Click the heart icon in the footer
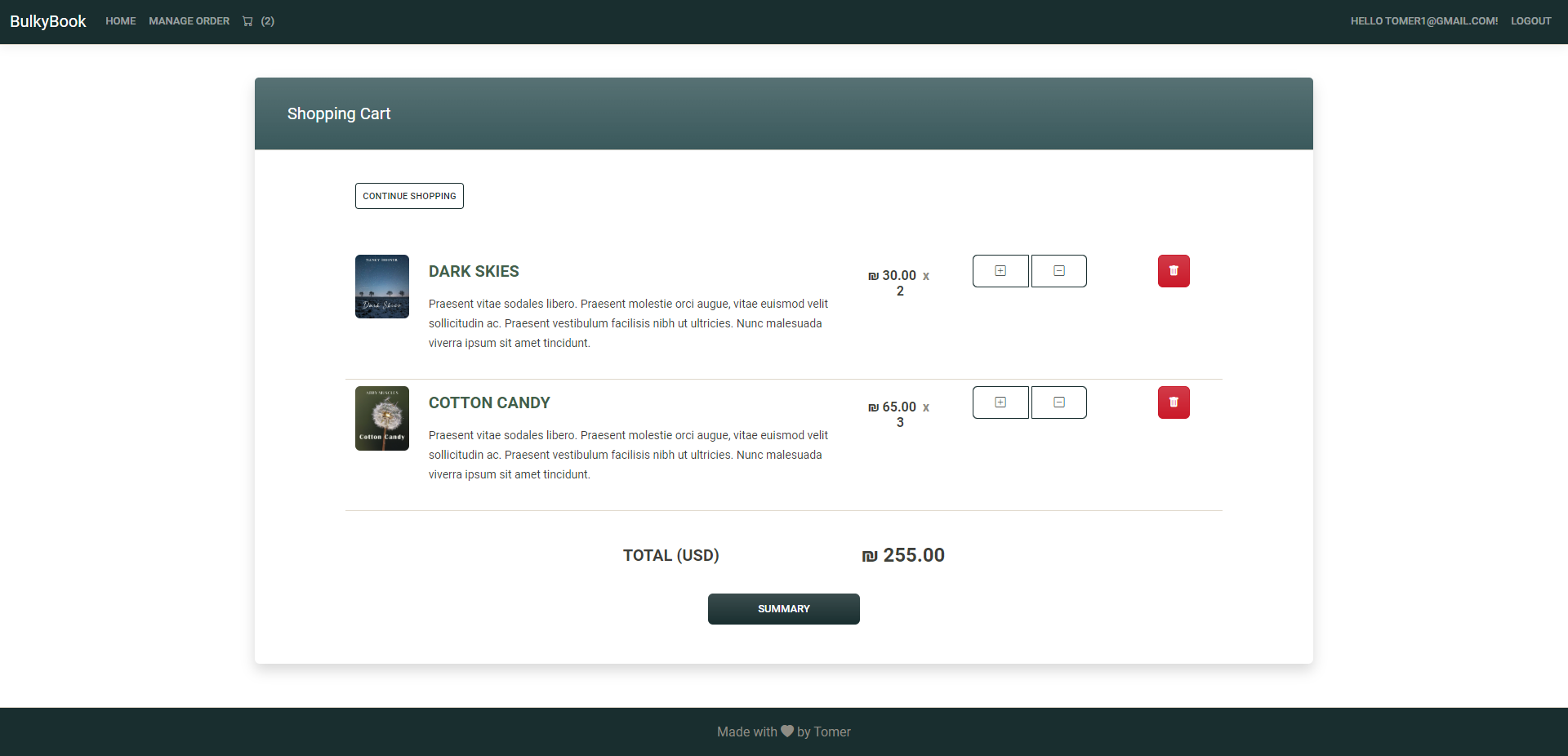The height and width of the screenshot is (756, 1568). [x=786, y=731]
